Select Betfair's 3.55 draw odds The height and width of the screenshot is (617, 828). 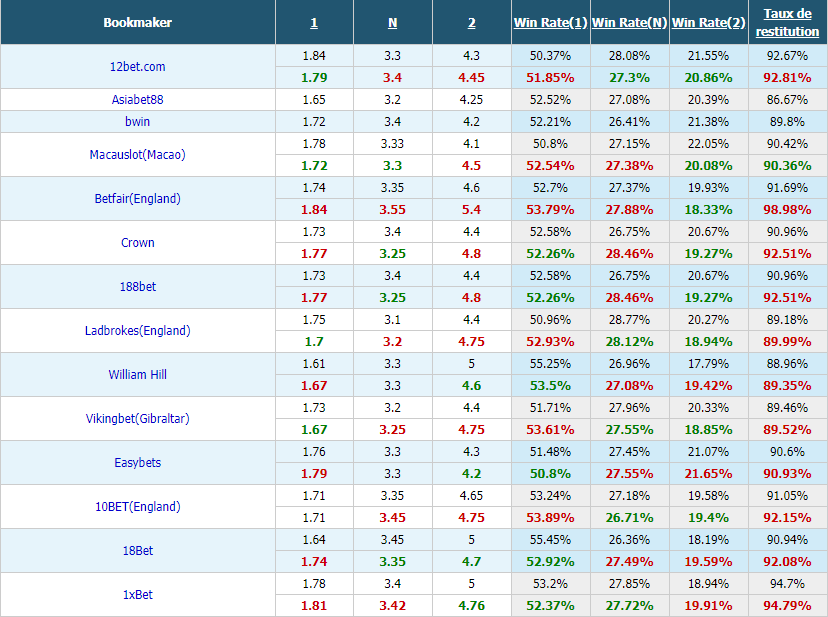click(x=392, y=210)
